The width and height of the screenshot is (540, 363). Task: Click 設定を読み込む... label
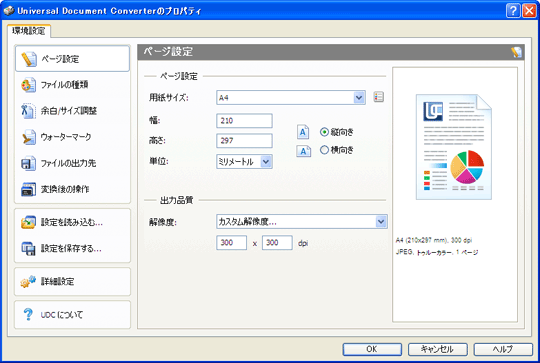click(x=72, y=222)
